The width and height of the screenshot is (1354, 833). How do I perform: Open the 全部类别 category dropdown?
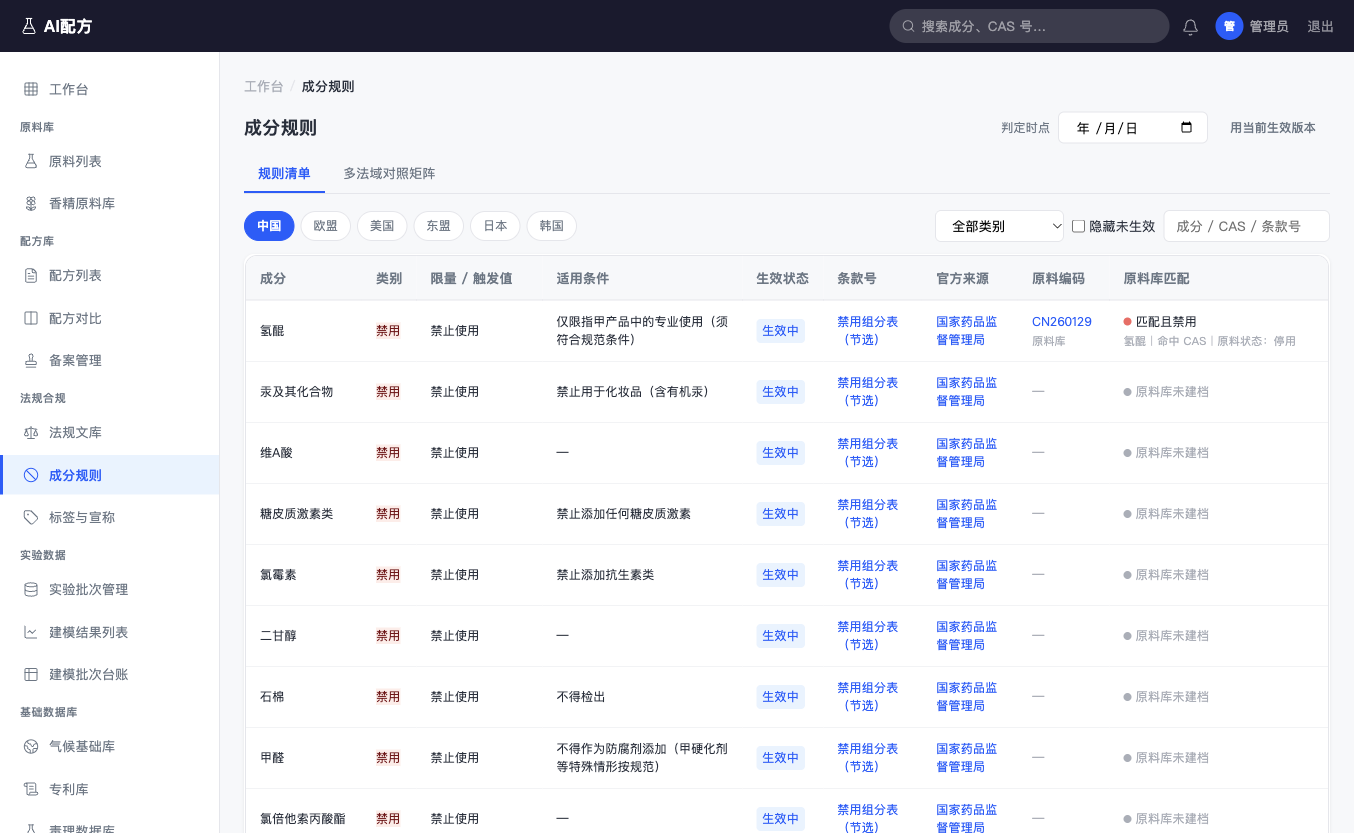(x=1000, y=226)
